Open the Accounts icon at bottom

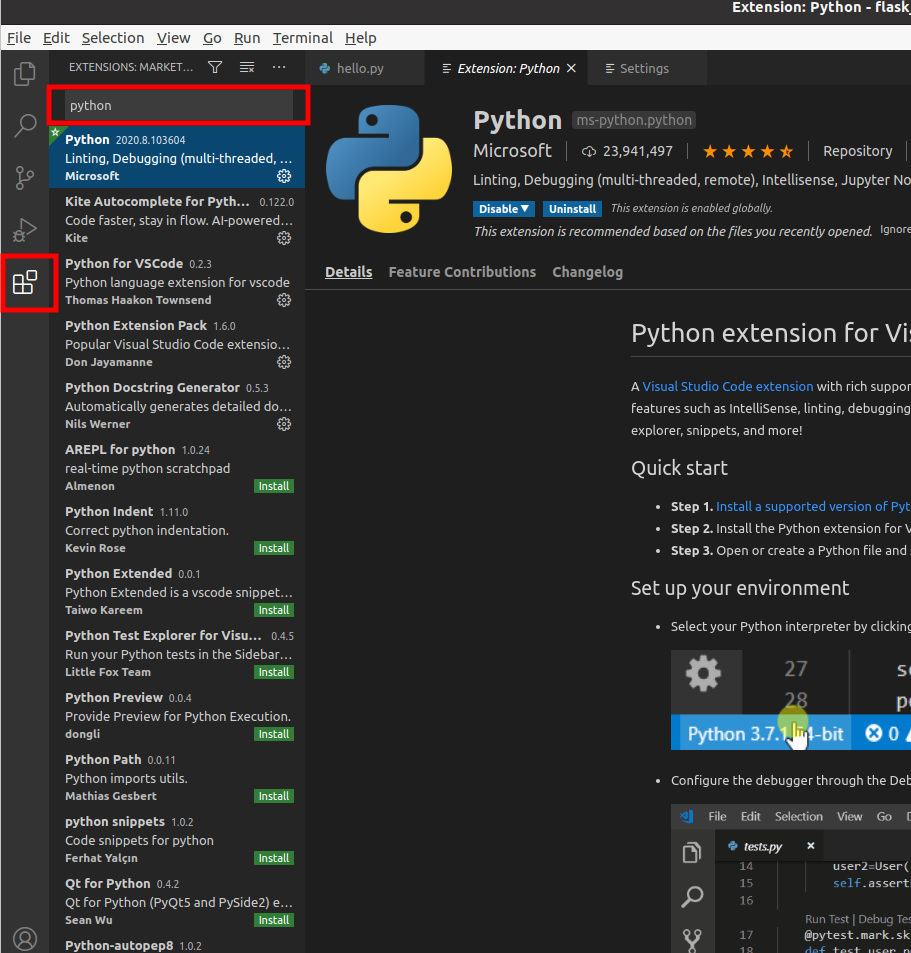tap(25, 939)
